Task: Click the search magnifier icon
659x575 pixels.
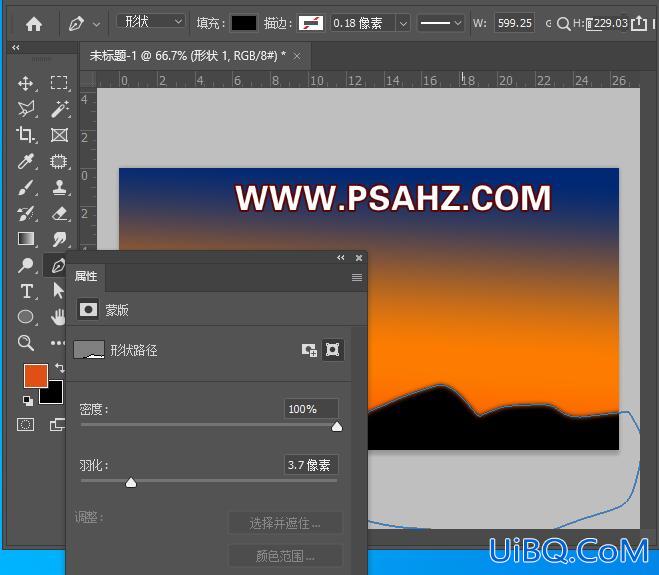Action: point(563,24)
